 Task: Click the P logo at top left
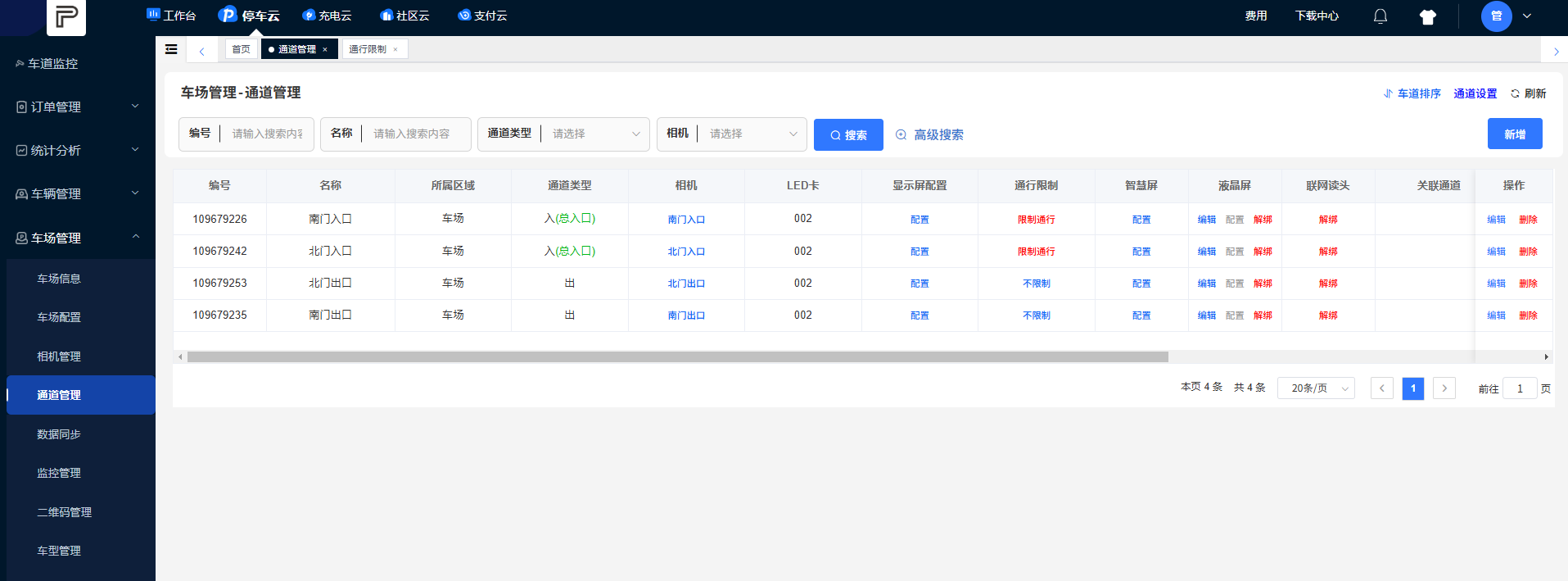[66, 16]
